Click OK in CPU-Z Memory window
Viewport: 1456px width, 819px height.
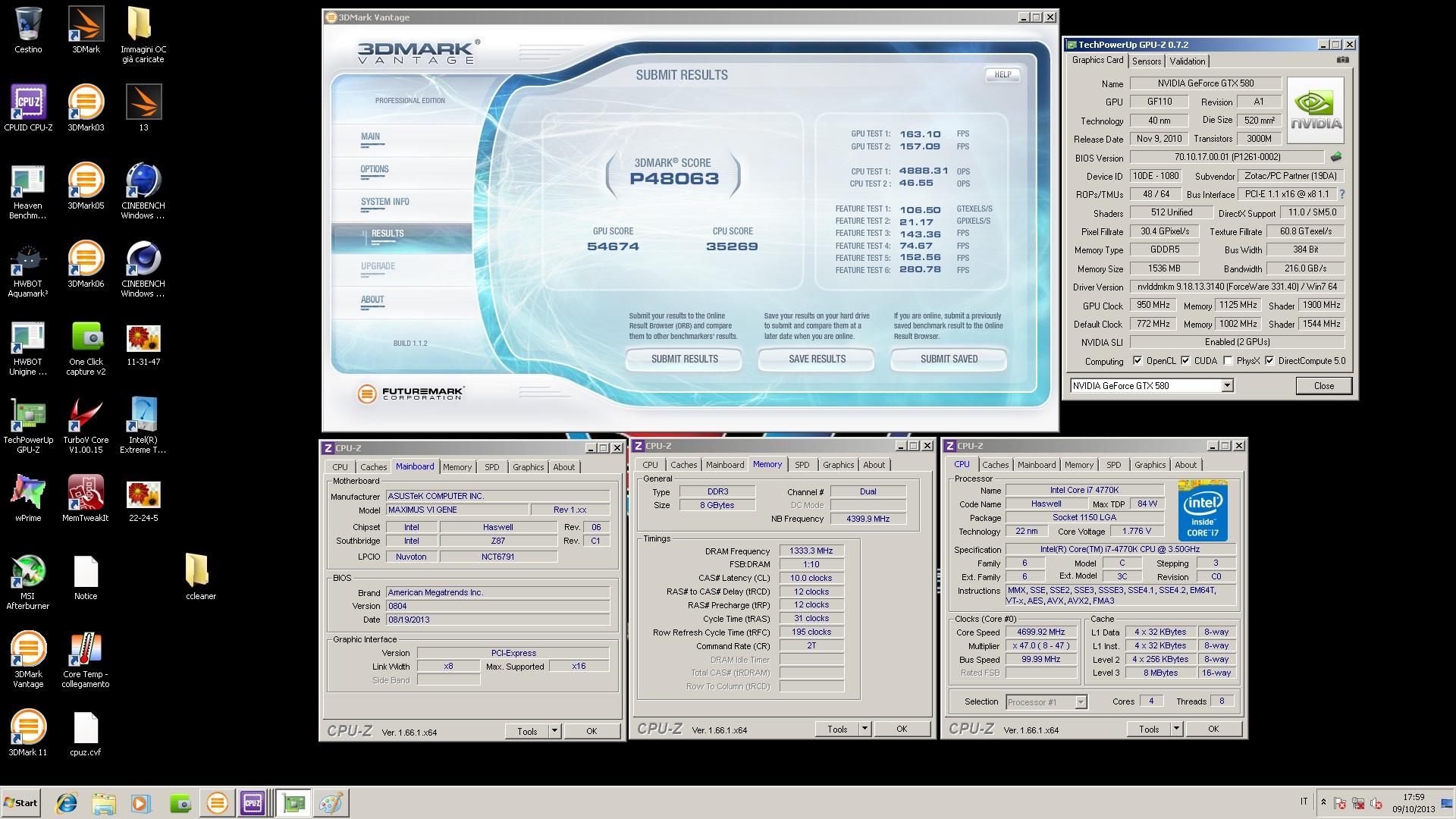[902, 729]
